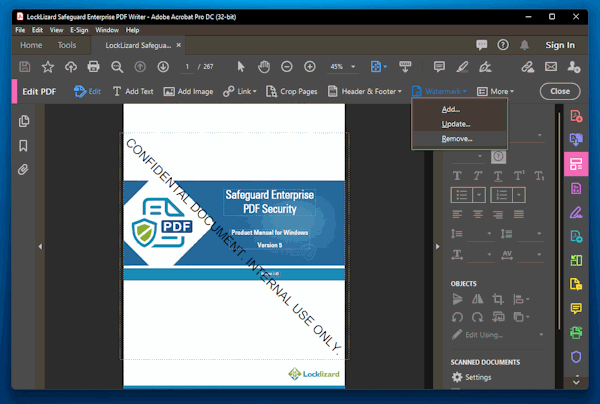This screenshot has height=404, width=600.
Task: Click the Find text magnifier icon
Action: pos(117,67)
